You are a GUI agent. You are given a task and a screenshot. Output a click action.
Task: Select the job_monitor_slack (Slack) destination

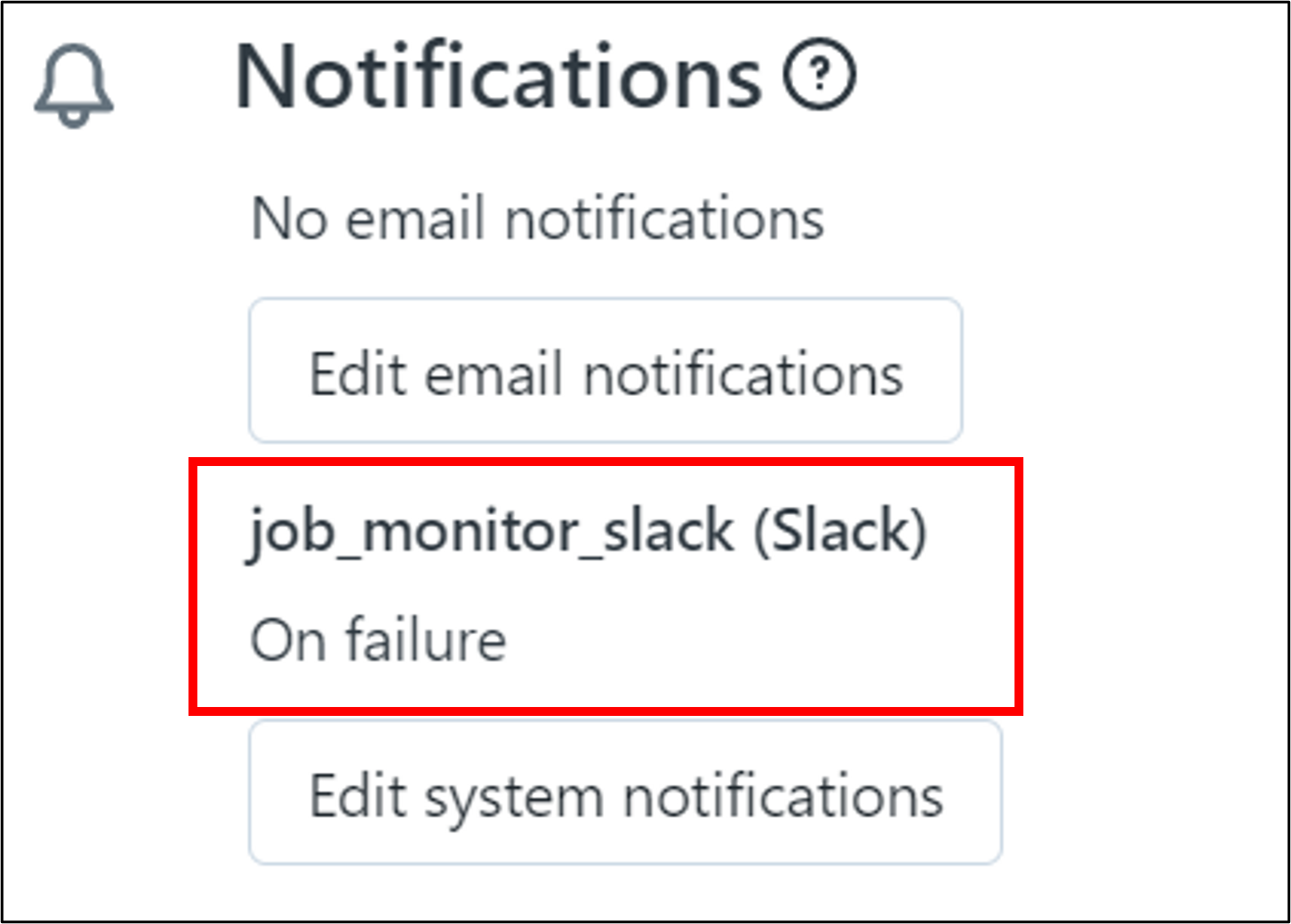point(587,533)
